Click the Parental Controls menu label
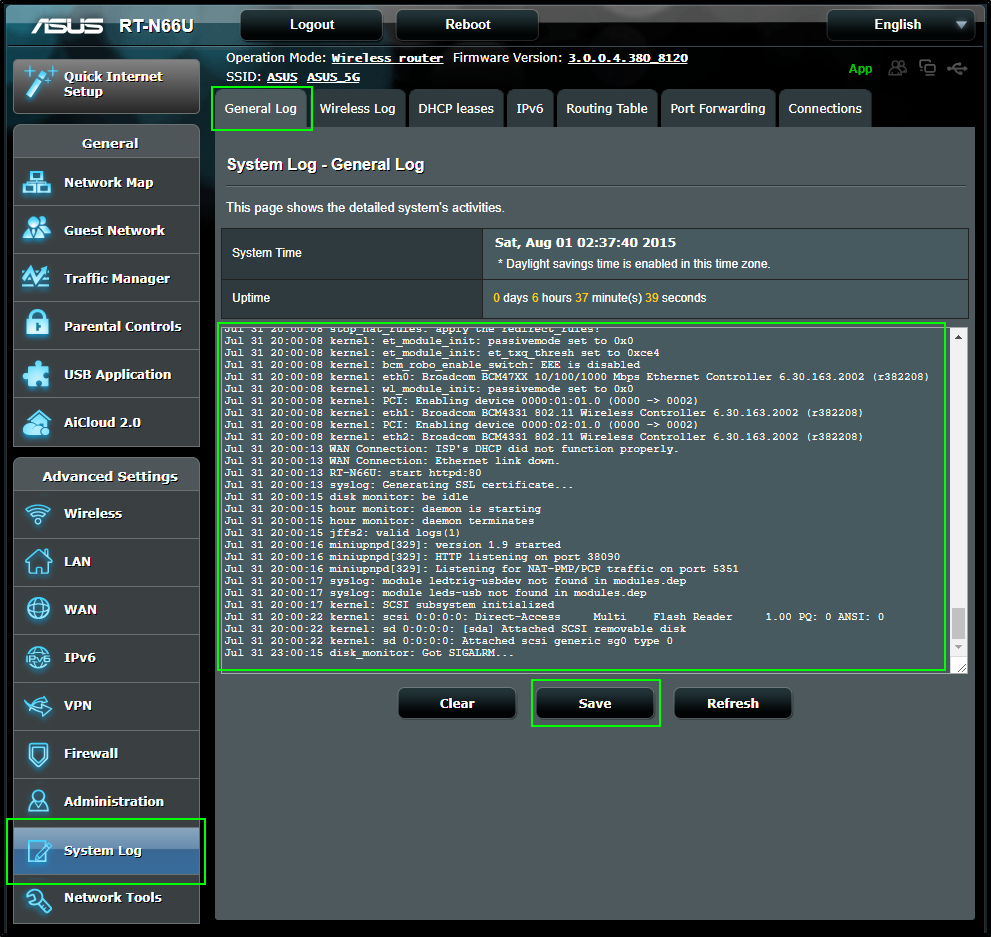 point(123,327)
